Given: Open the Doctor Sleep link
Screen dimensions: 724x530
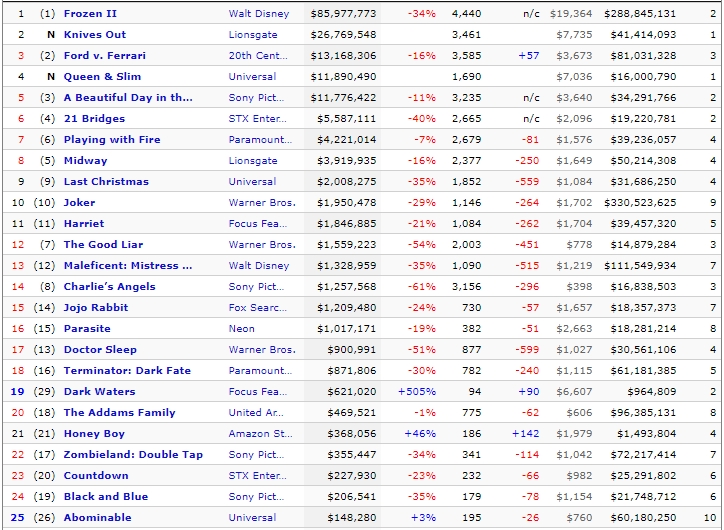Looking at the screenshot, I should pyautogui.click(x=100, y=349).
